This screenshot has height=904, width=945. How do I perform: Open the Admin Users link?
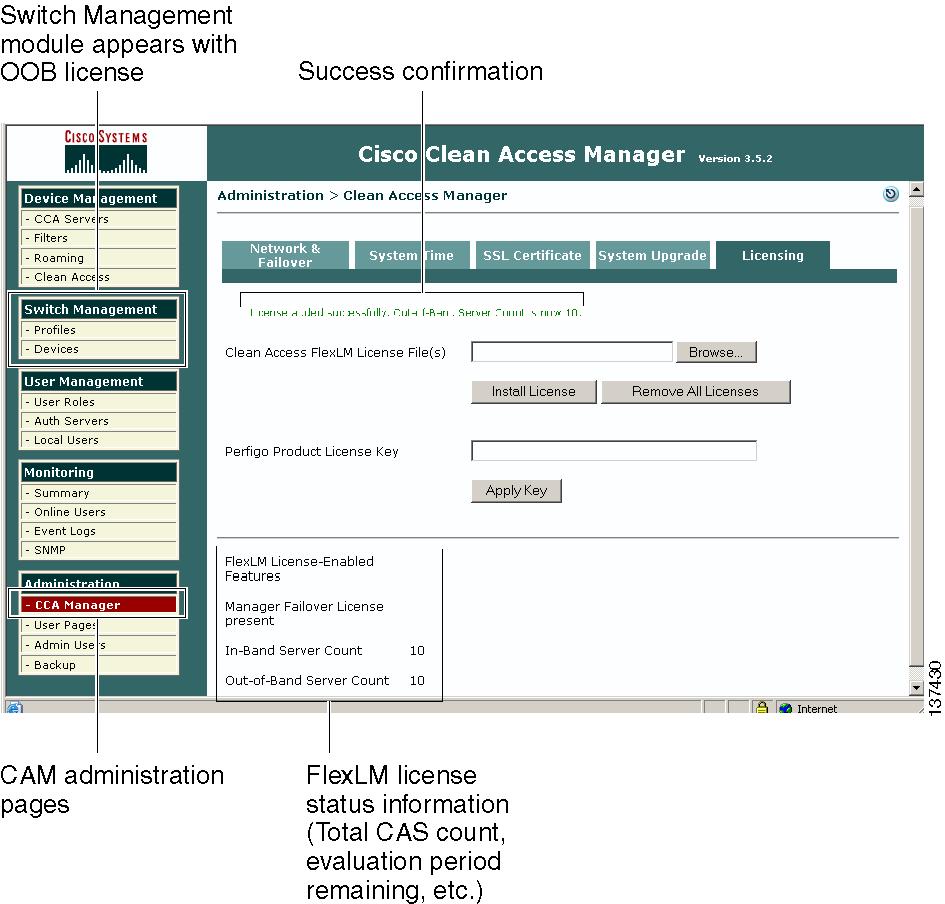click(99, 645)
